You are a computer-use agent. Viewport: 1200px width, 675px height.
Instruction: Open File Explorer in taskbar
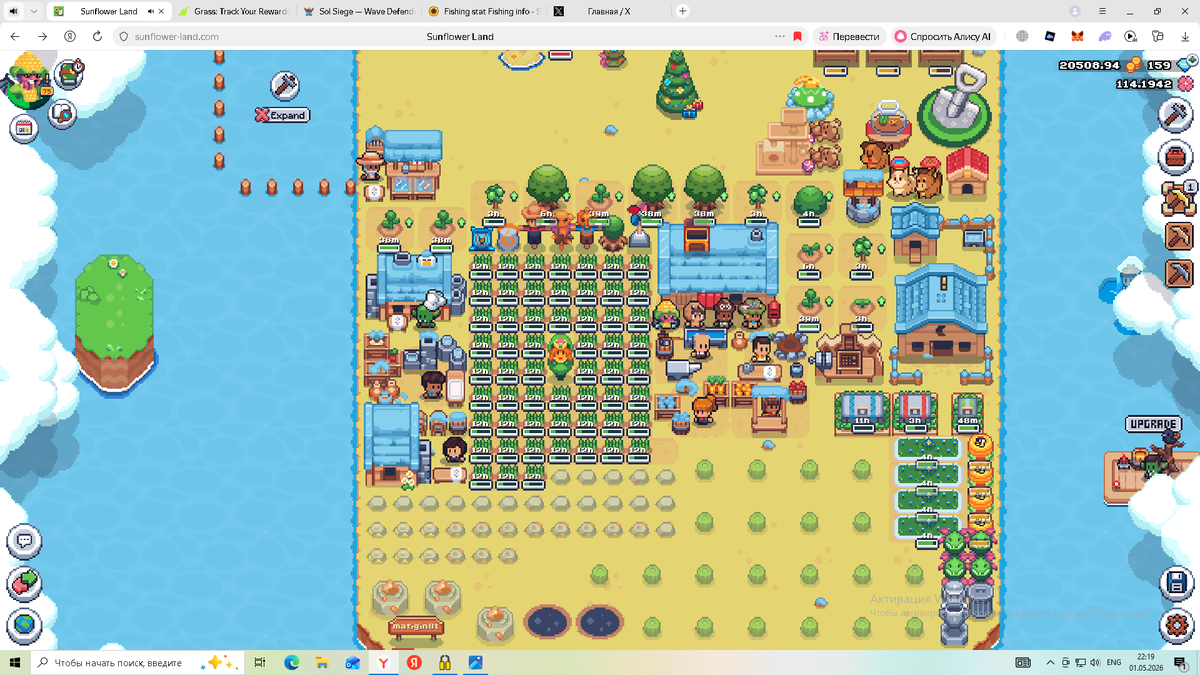point(322,662)
